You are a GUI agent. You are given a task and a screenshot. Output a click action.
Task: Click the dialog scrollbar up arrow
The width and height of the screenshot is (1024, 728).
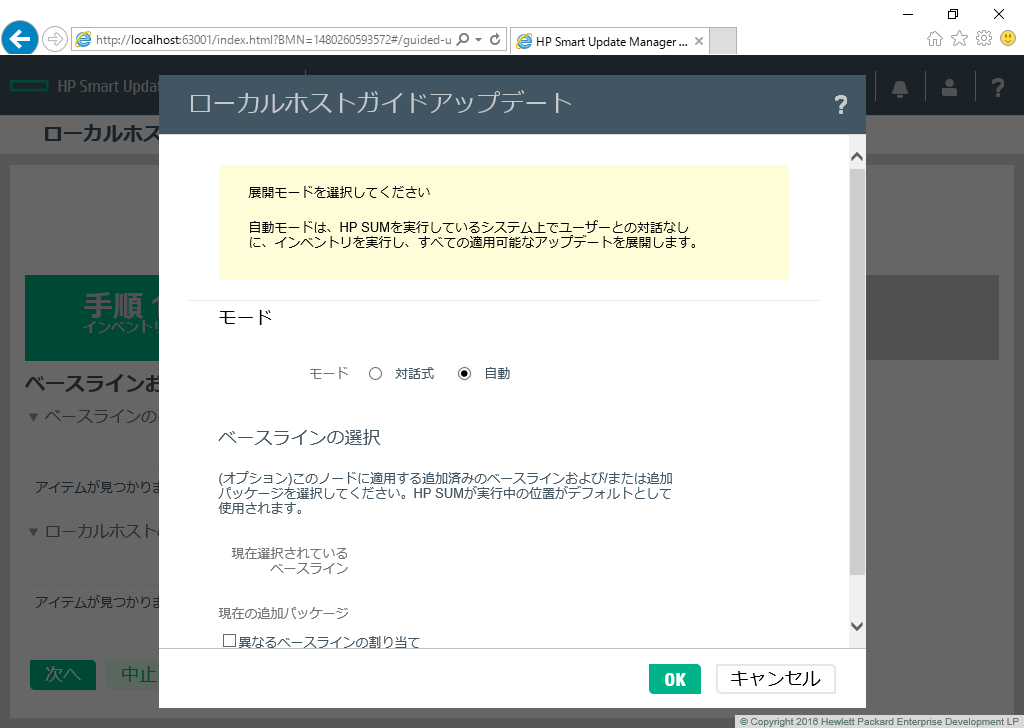[857, 157]
